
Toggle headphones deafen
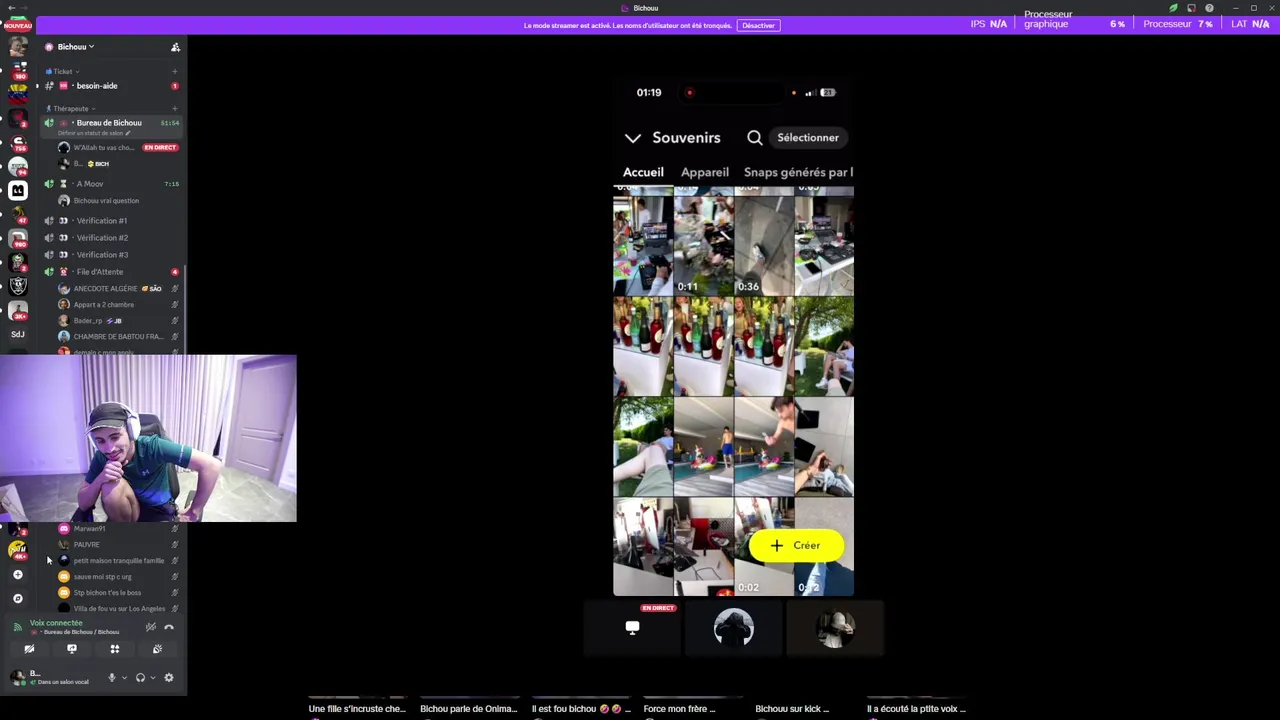tap(140, 678)
